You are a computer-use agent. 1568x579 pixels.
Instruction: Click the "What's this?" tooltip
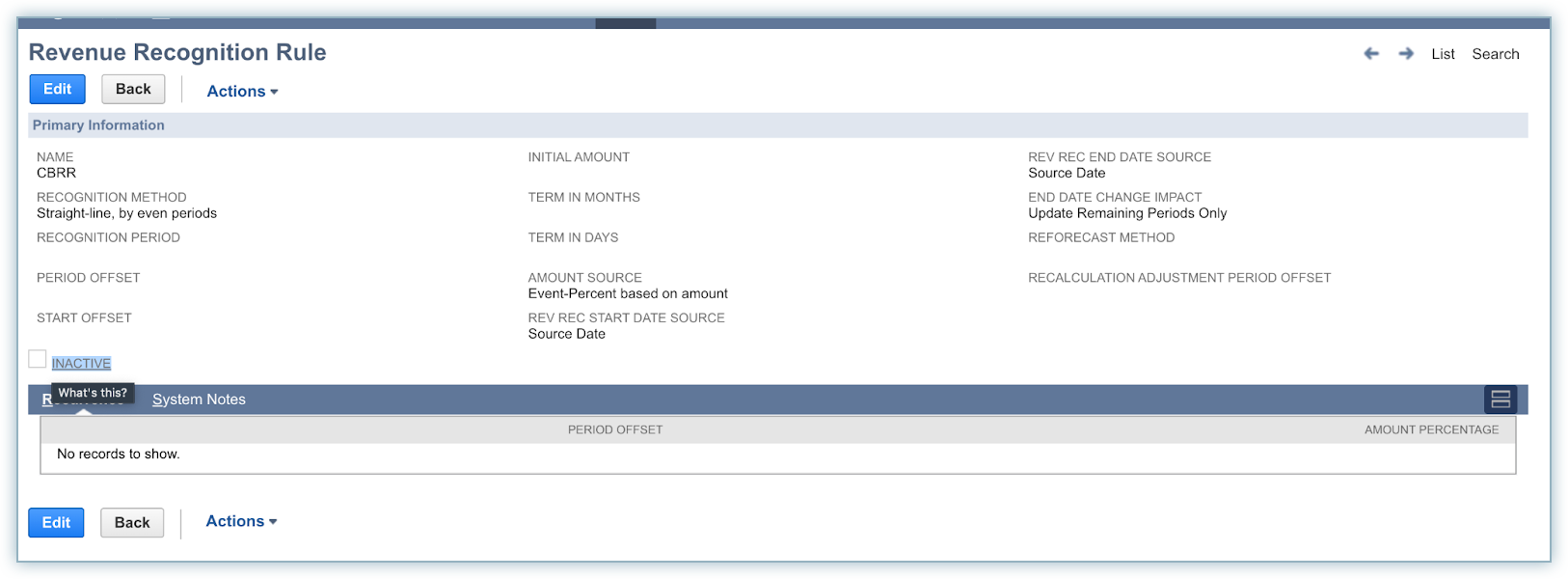[93, 393]
